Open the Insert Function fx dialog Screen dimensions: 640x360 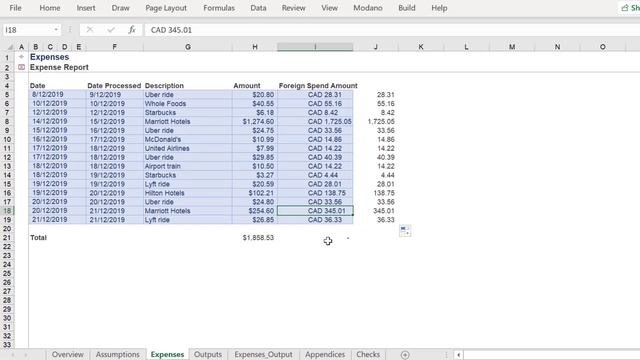(132, 30)
